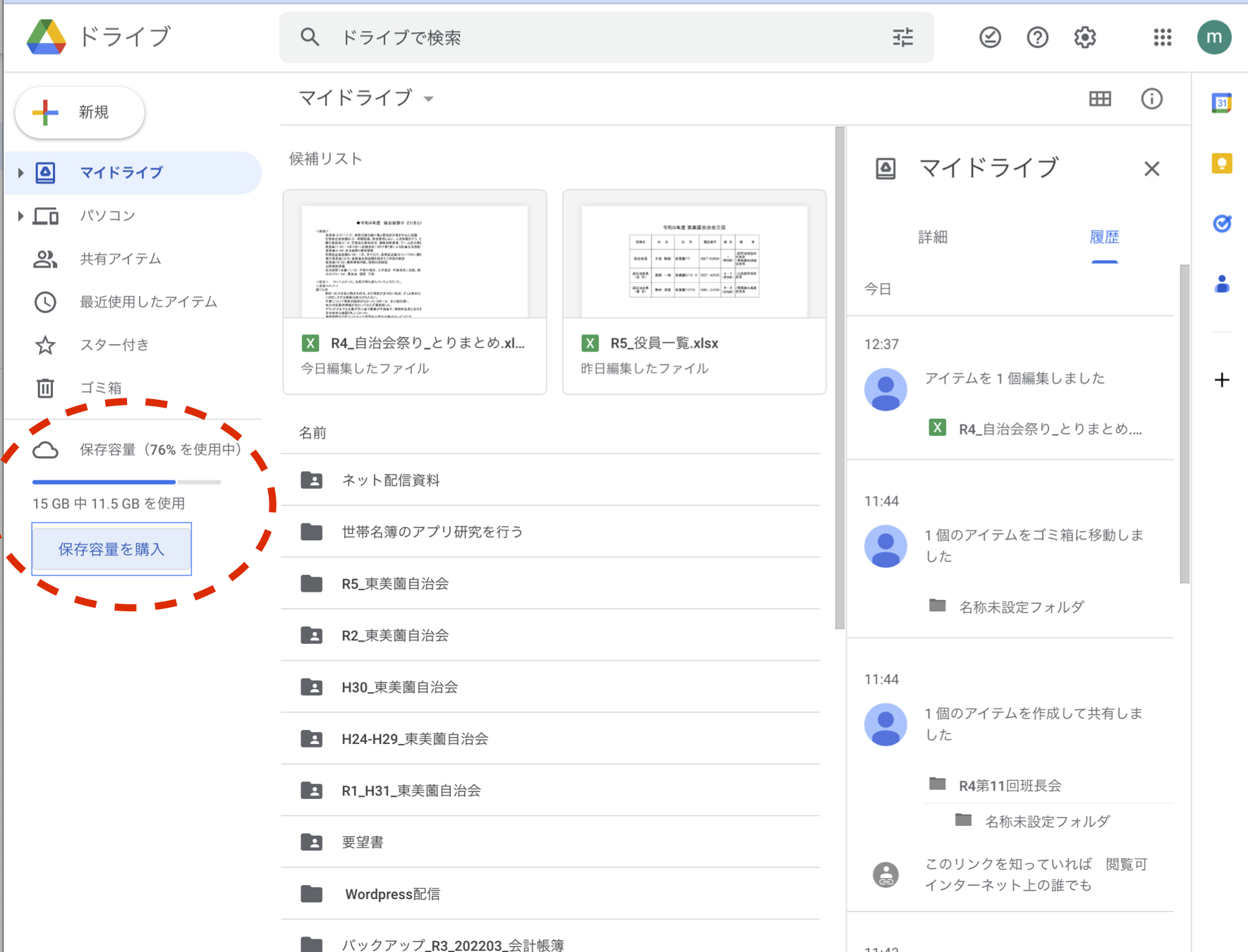Open Google Keep in side panel
This screenshot has width=1248, height=952.
[x=1221, y=164]
